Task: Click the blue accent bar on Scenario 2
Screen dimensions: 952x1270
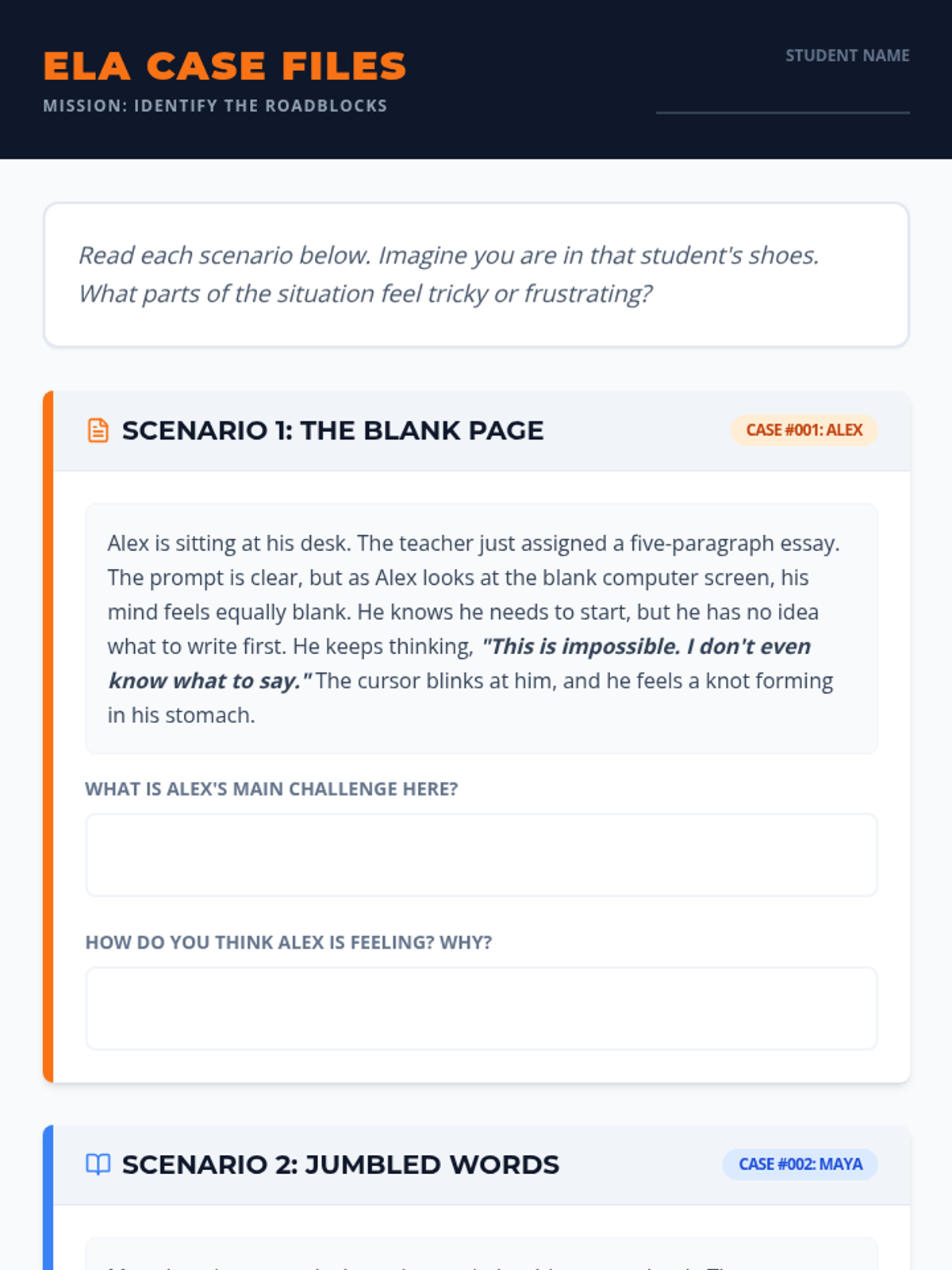Action: tap(48, 1199)
